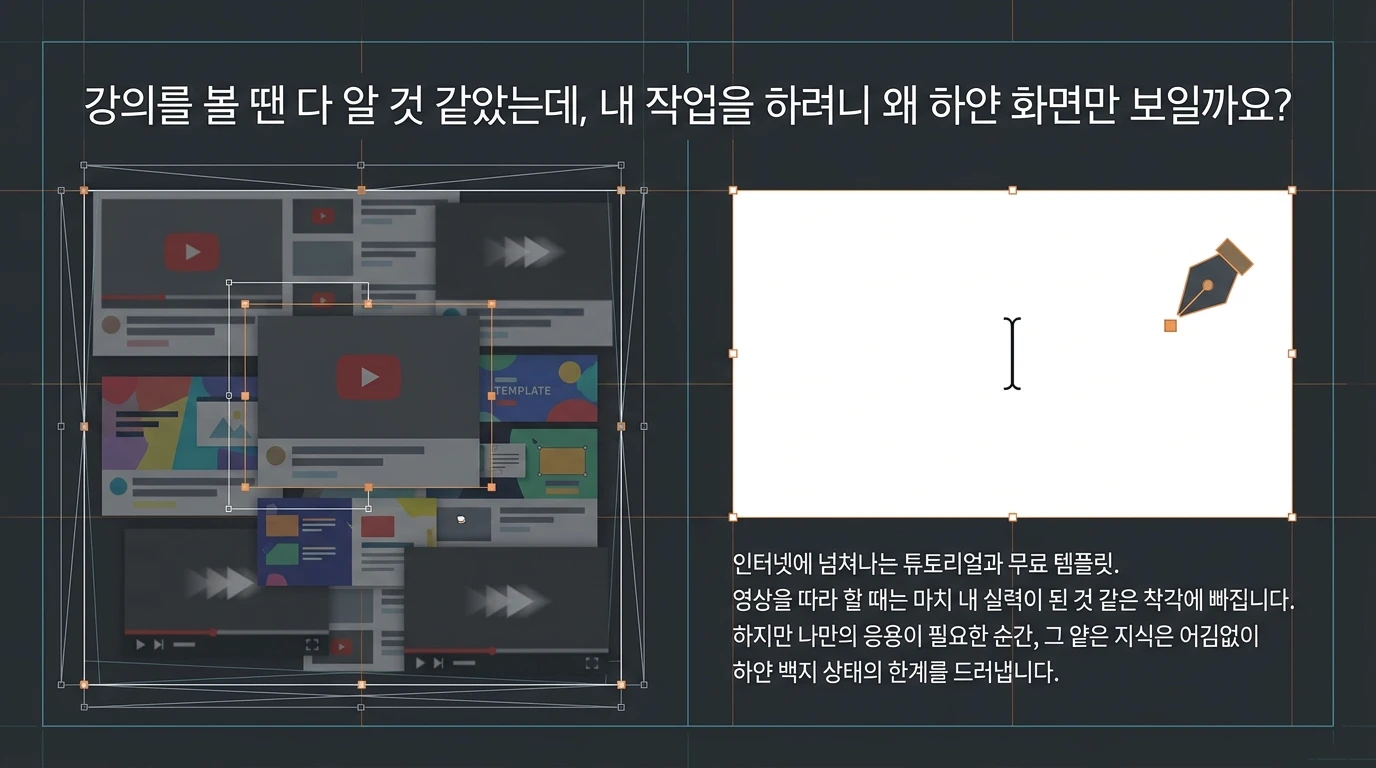Click the bottom-middle handle of the white canvas
Image resolution: width=1376 pixels, height=768 pixels.
pos(1013,517)
